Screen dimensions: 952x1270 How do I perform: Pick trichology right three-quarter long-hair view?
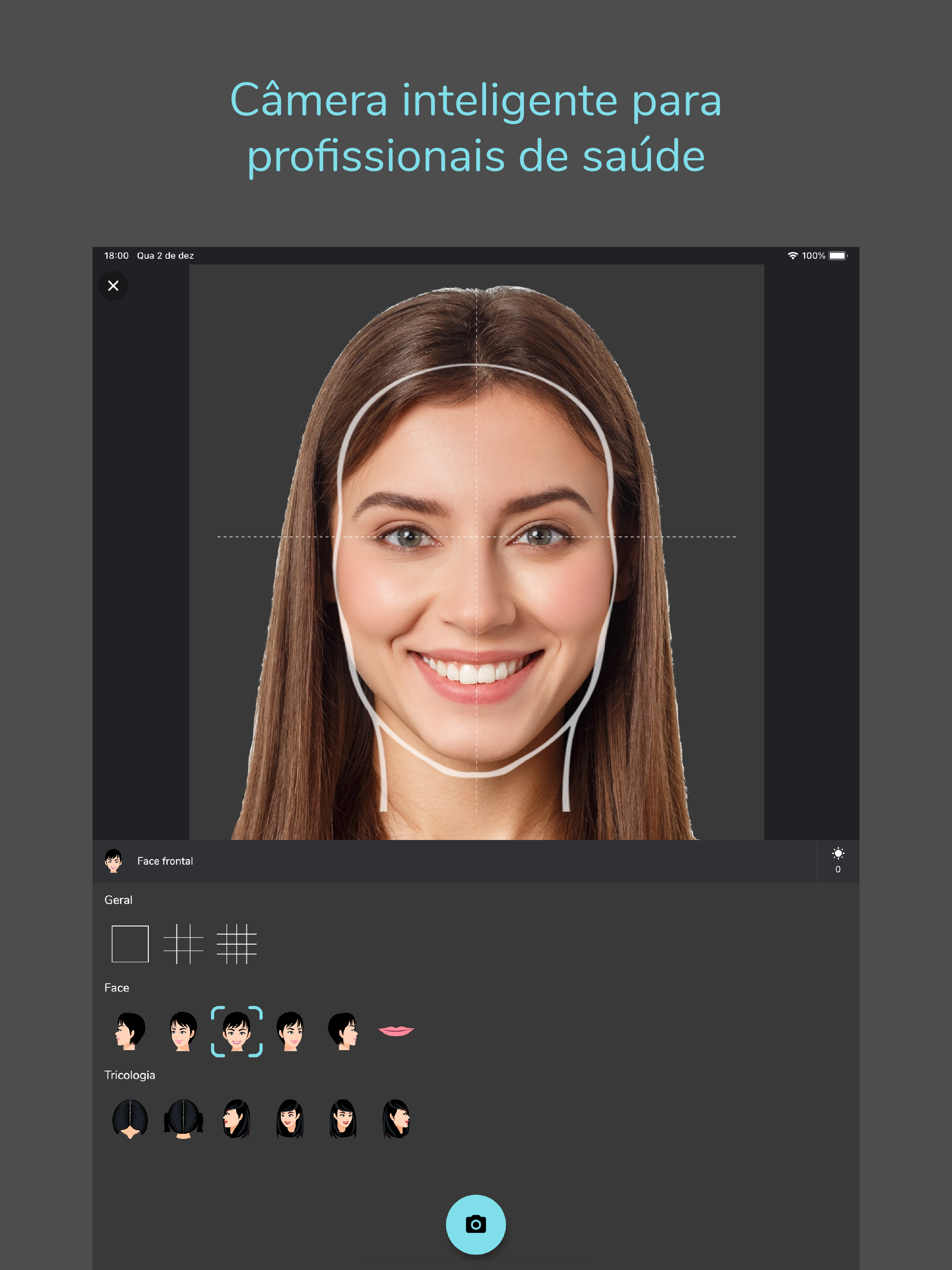344,1118
